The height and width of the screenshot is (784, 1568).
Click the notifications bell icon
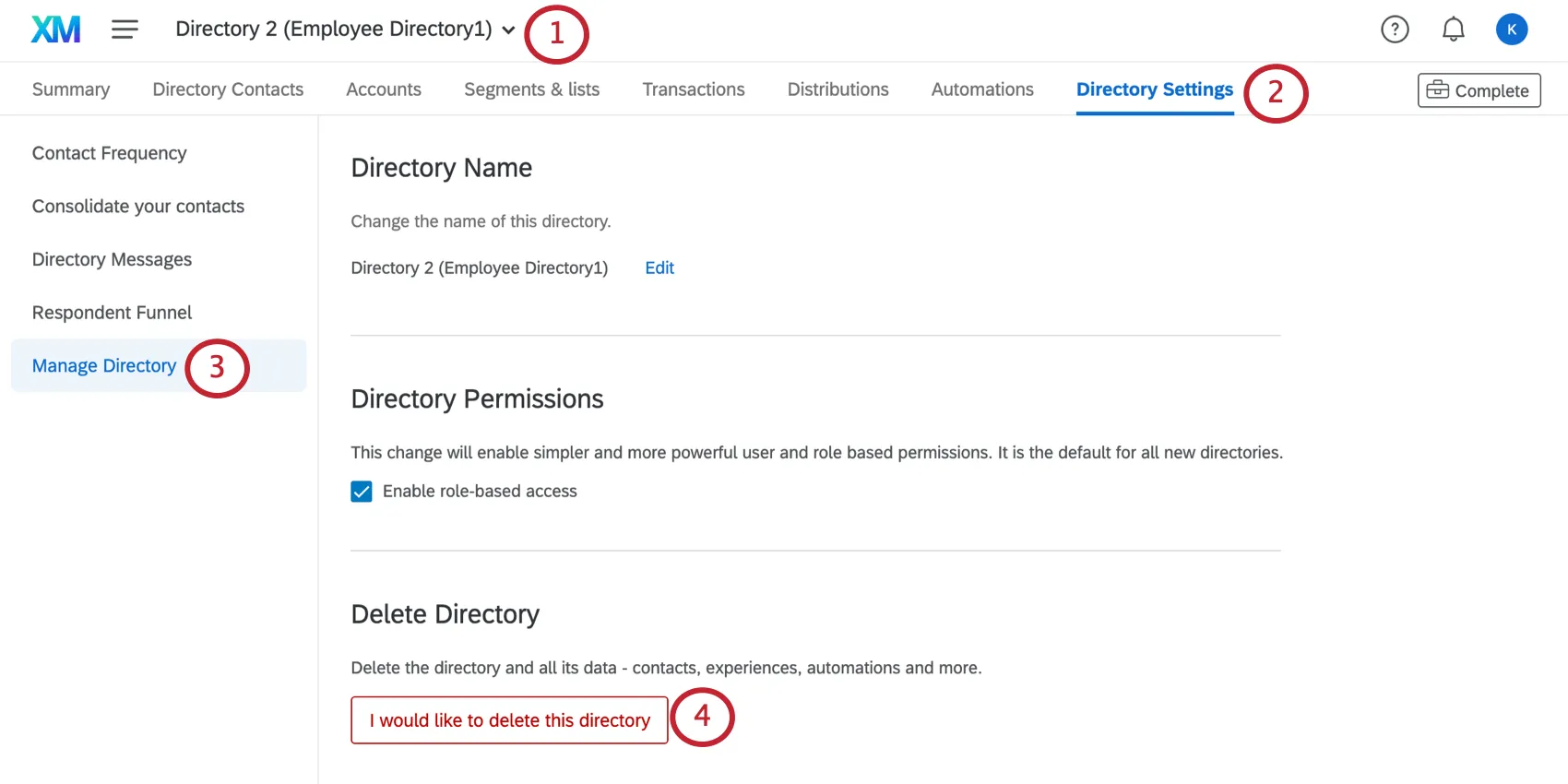[x=1452, y=29]
